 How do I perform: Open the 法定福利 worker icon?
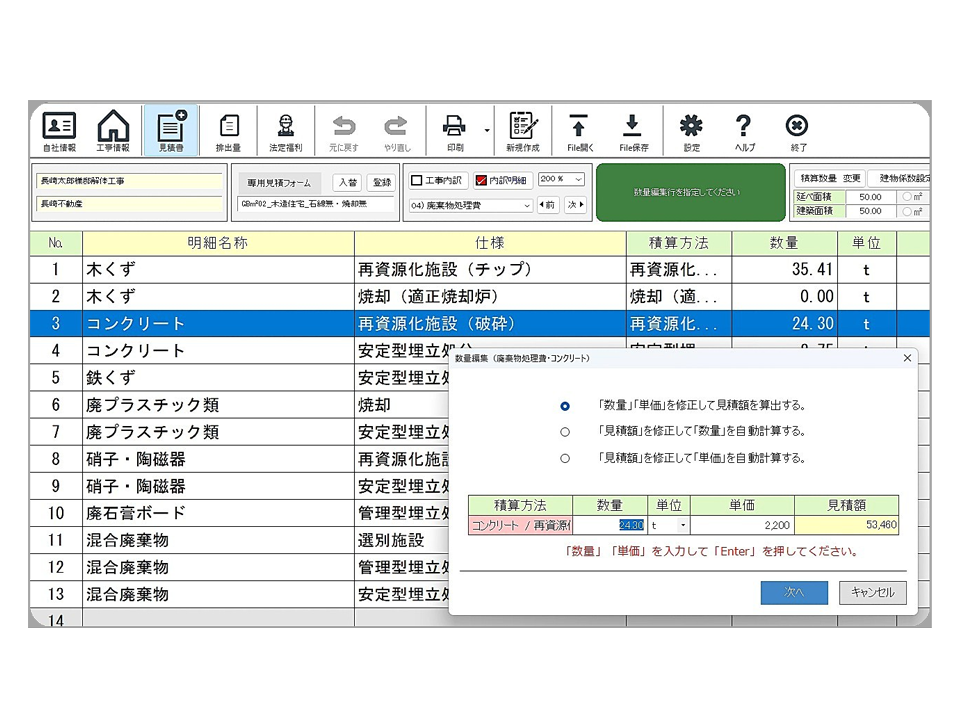click(x=285, y=131)
